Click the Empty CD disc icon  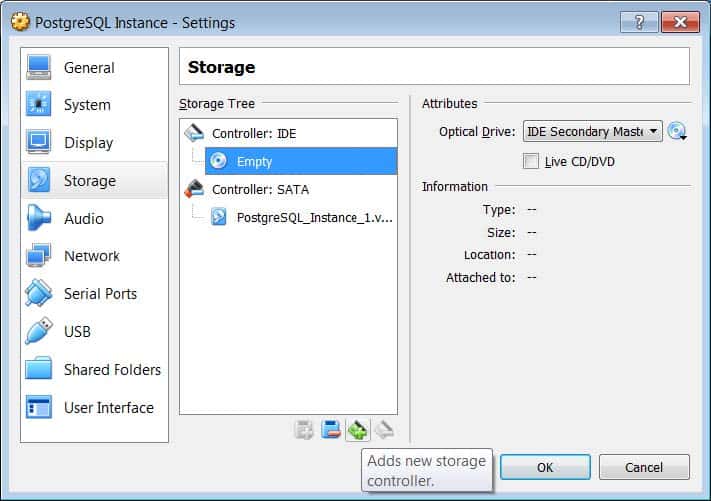coord(218,161)
